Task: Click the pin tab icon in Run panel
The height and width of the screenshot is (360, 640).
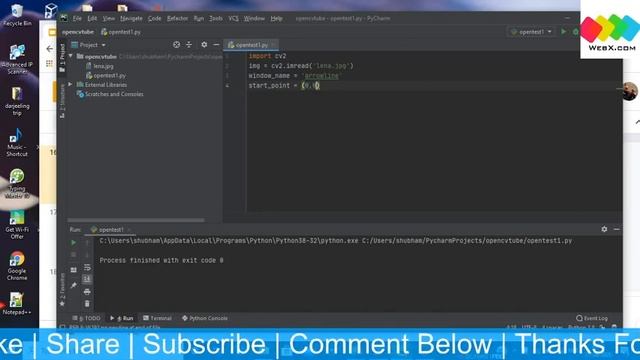Action: tap(73, 285)
